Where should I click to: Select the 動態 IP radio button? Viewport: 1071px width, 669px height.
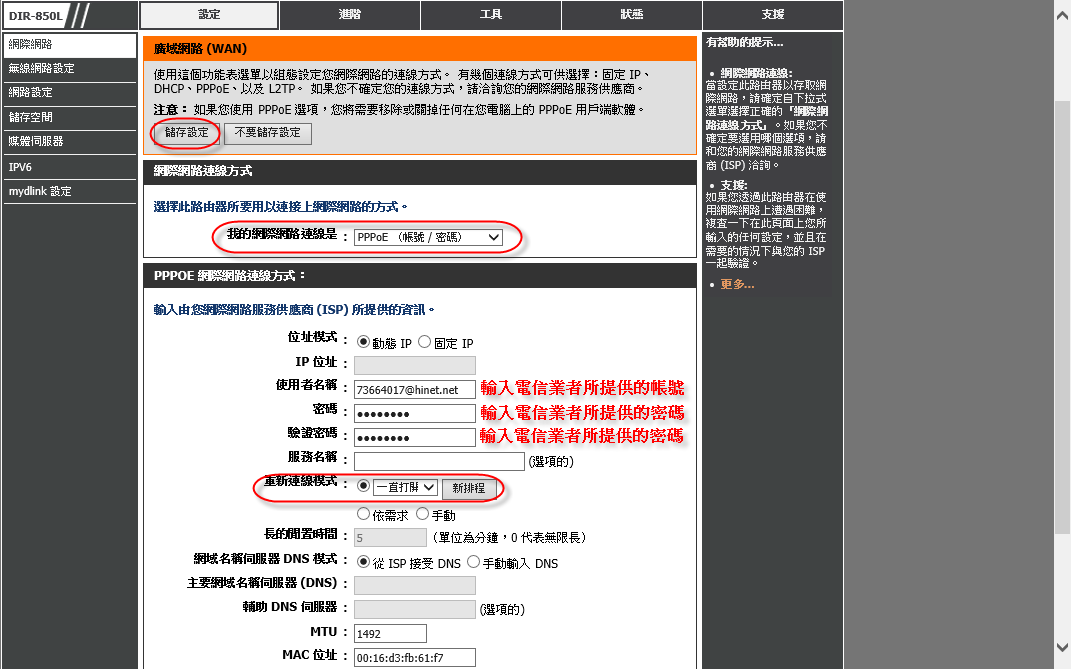coord(363,342)
